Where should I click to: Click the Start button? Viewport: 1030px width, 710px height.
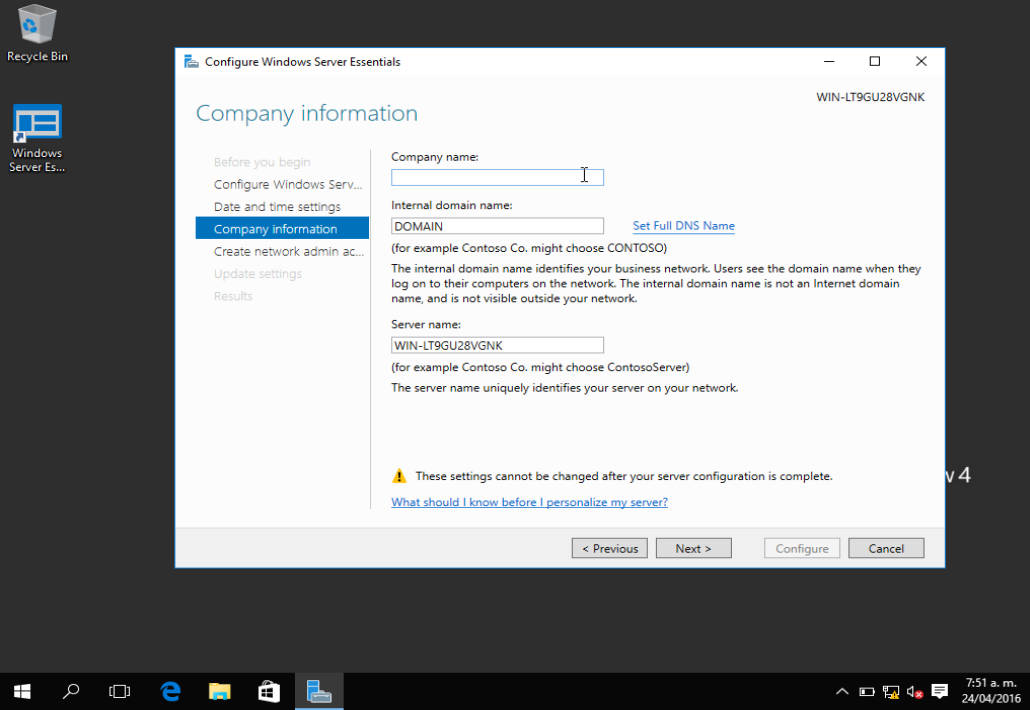[21, 690]
